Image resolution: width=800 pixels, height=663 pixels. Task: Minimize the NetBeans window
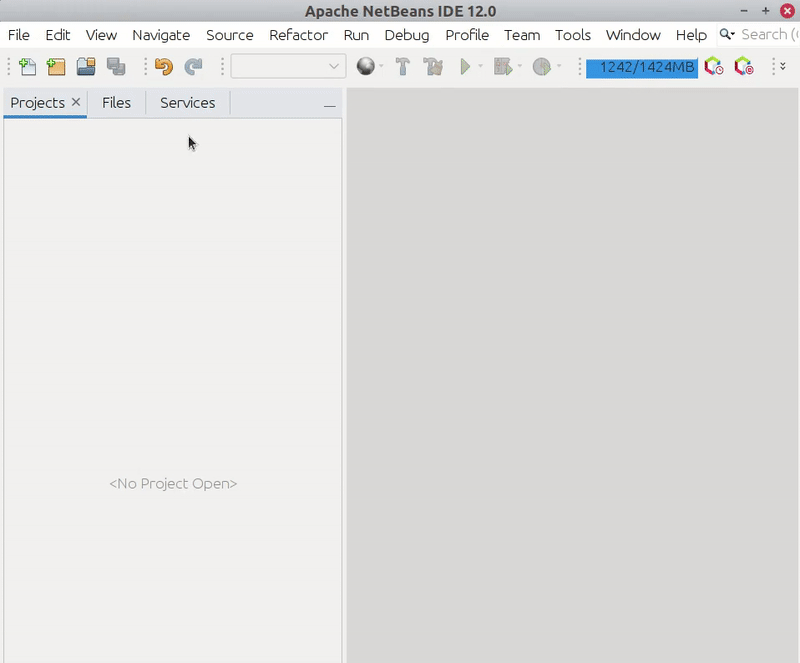744,11
